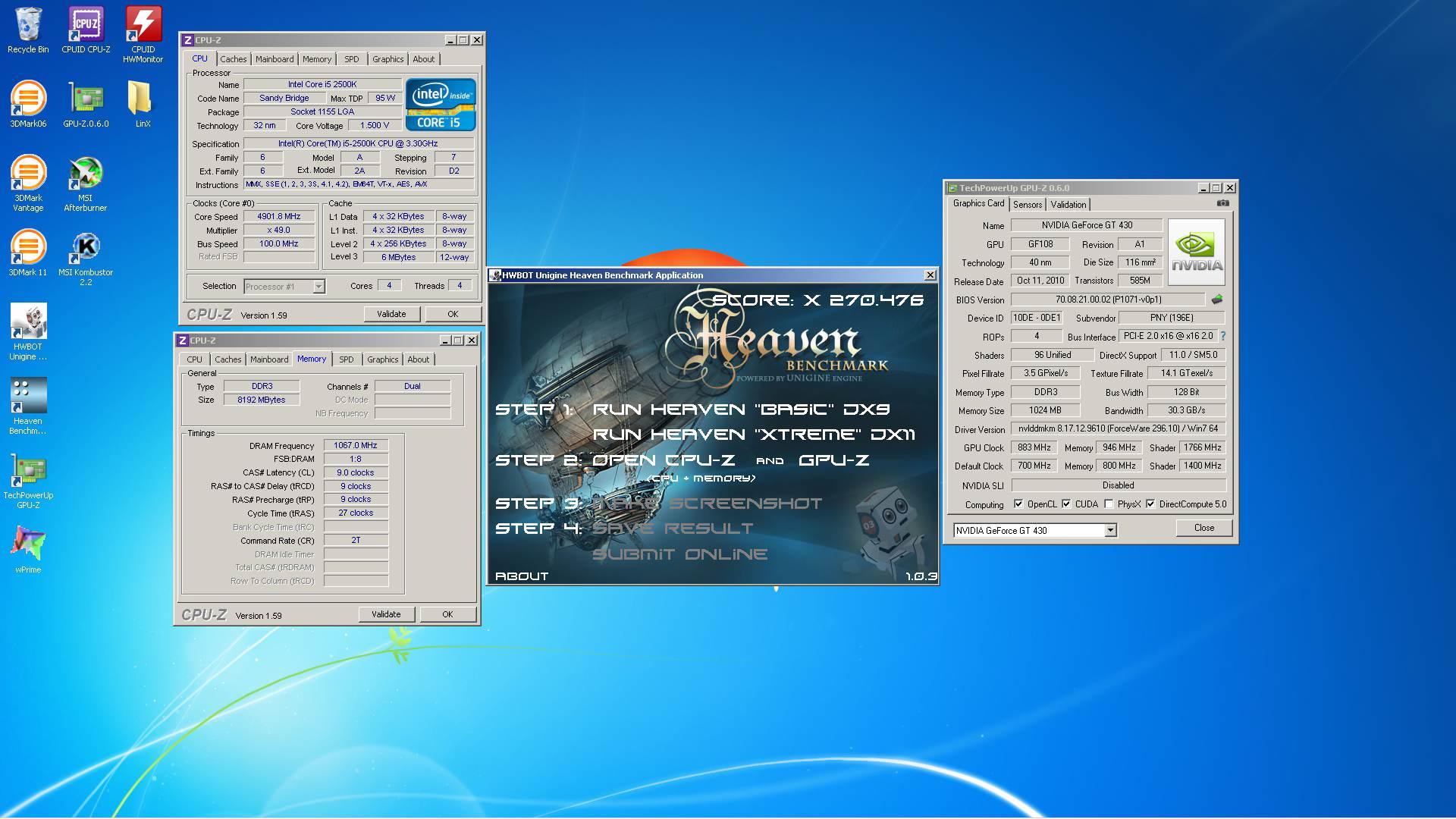1456x819 pixels.
Task: Open the Recycle Bin desktop icon
Action: coord(28,30)
